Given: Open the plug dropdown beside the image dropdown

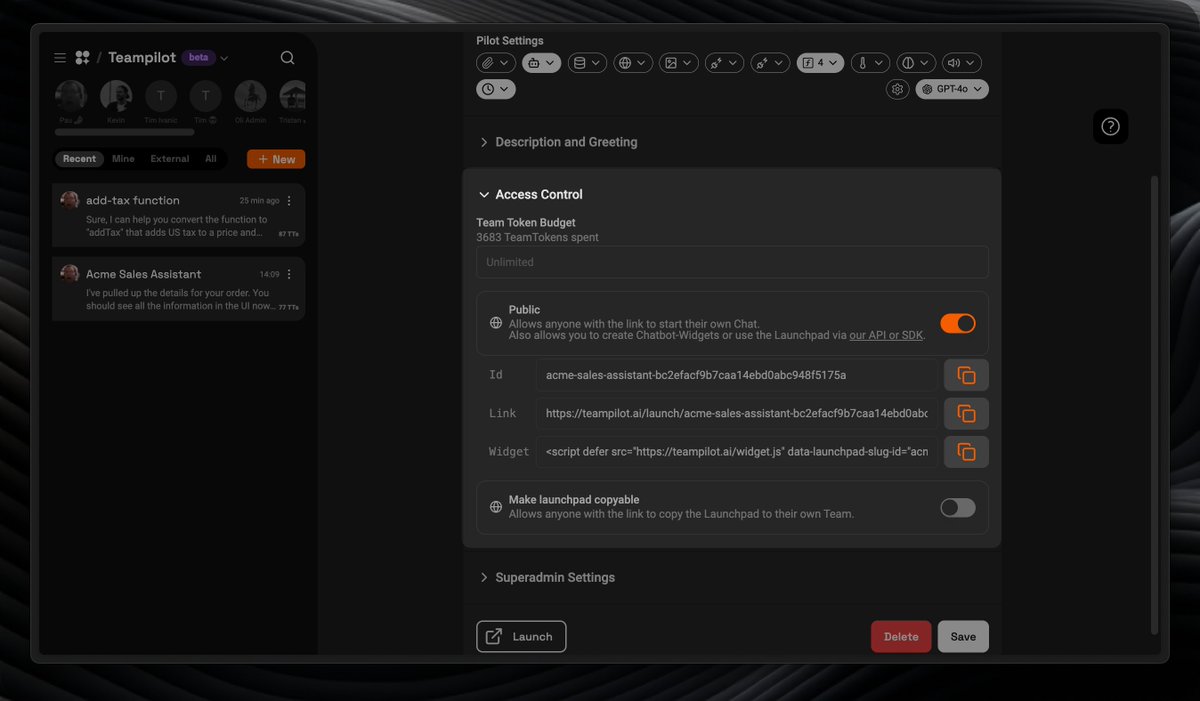Looking at the screenshot, I should (x=725, y=62).
